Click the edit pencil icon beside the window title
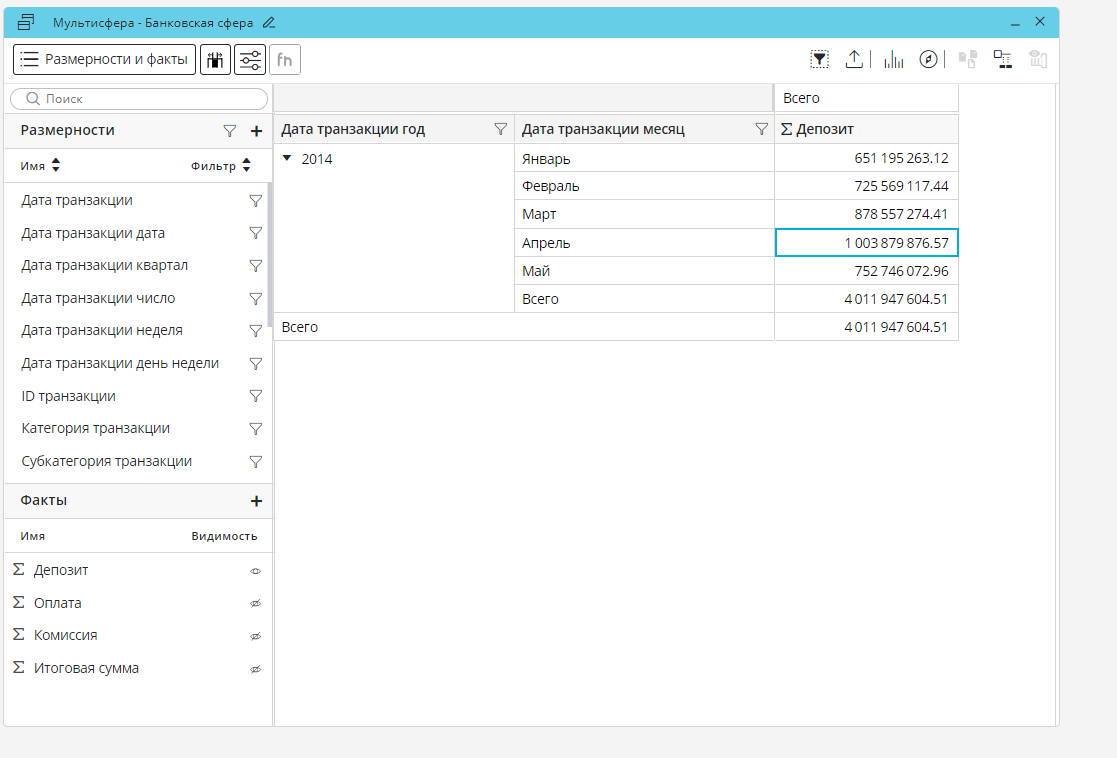Viewport: 1117px width, 758px height. pyautogui.click(x=268, y=22)
